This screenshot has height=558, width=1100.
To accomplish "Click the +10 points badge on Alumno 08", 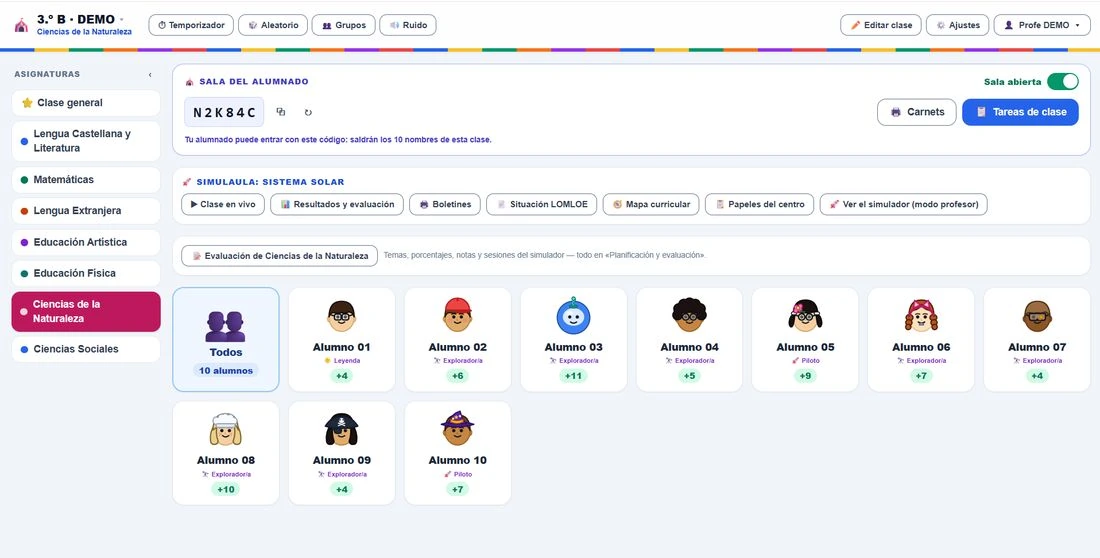I will click(225, 489).
